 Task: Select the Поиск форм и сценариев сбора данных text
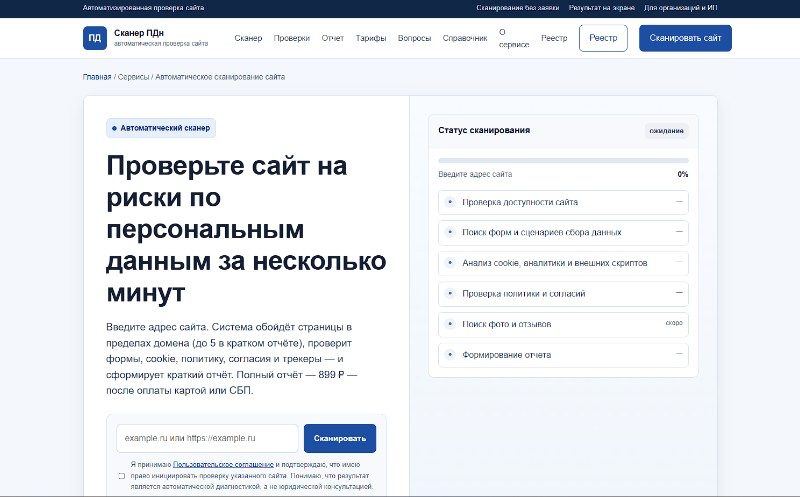pos(542,233)
